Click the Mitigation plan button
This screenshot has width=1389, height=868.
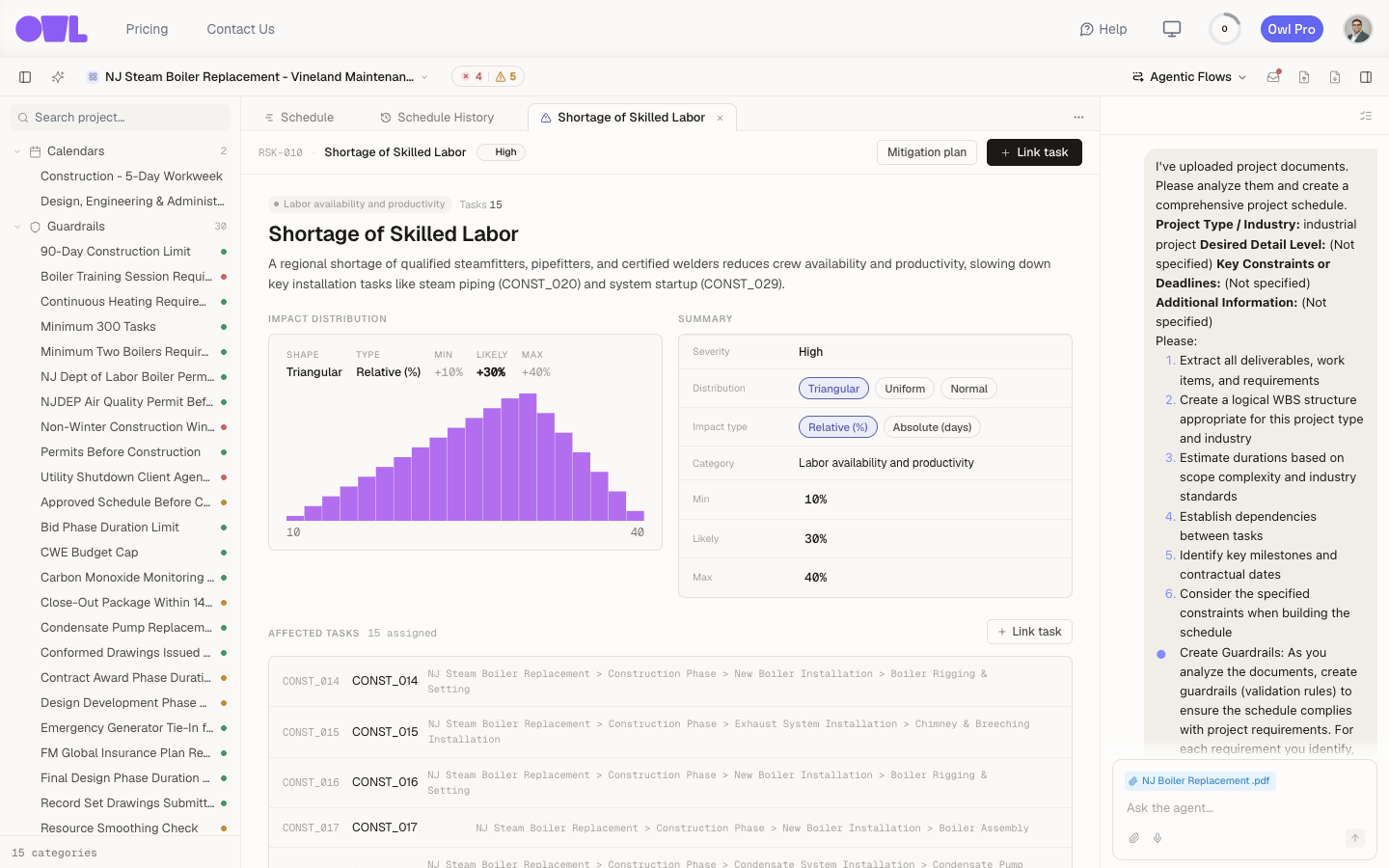click(927, 152)
